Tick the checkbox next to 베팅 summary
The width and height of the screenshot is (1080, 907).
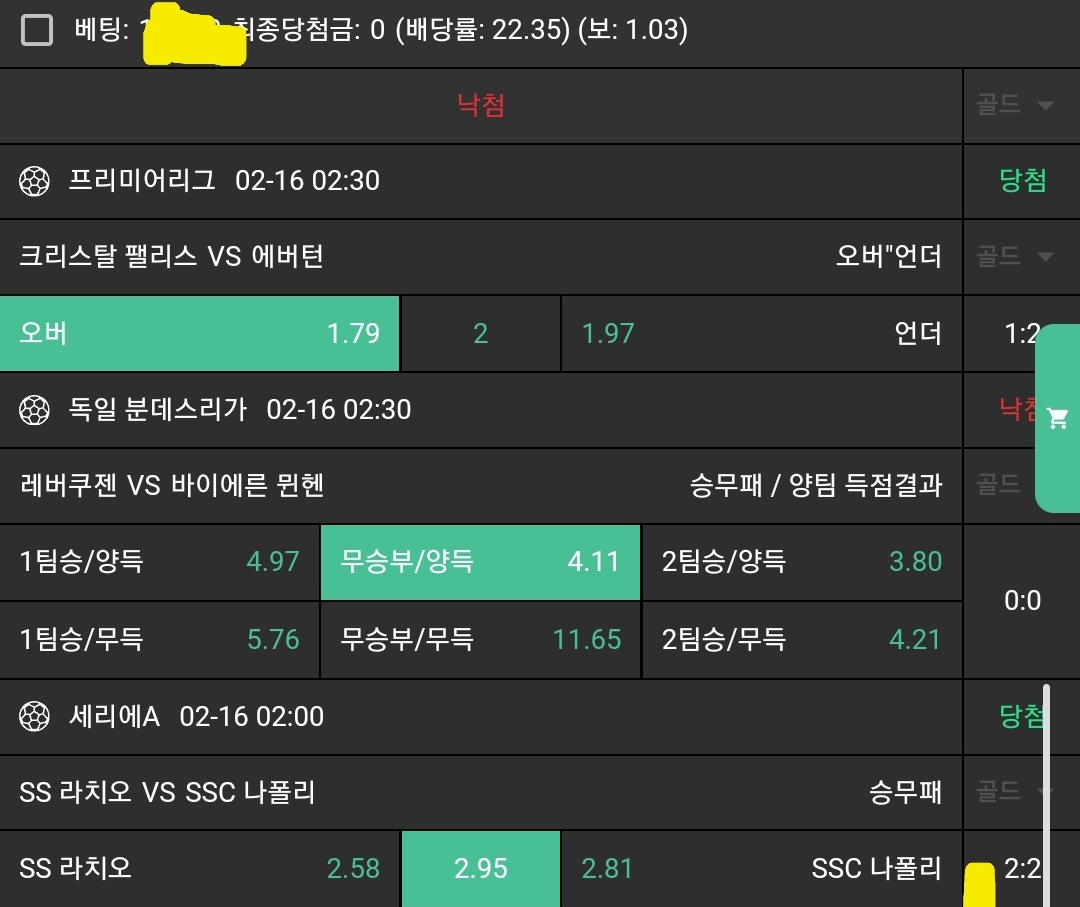point(37,30)
